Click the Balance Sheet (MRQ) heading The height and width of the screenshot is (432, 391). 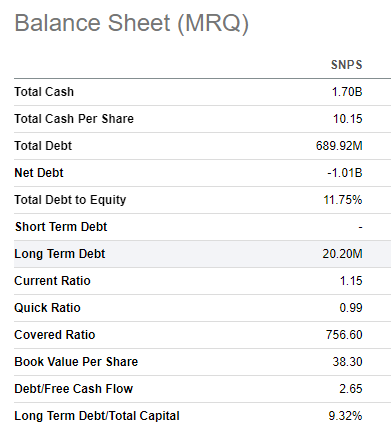click(x=132, y=23)
